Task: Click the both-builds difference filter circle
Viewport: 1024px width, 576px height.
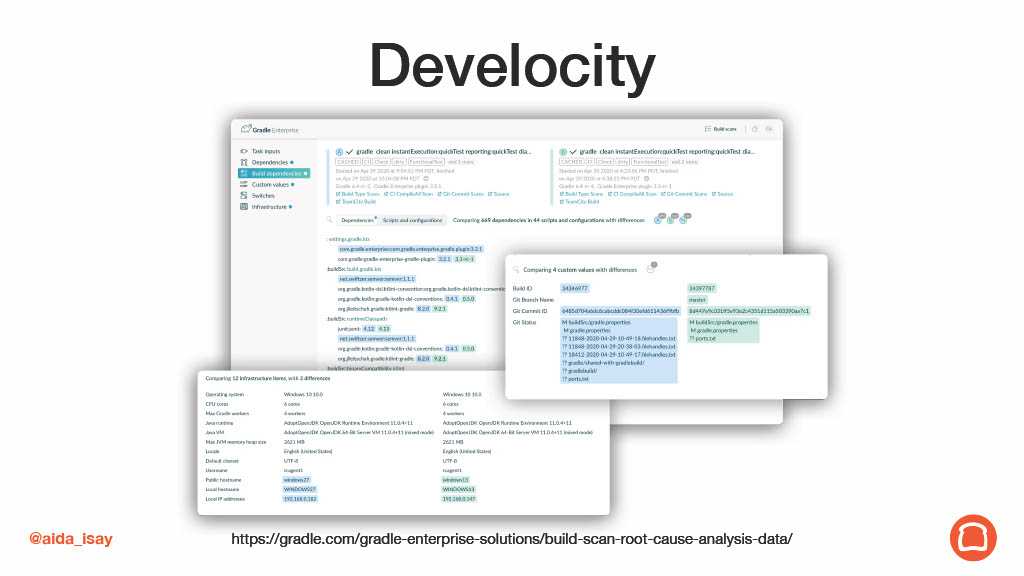Action: coord(683,220)
